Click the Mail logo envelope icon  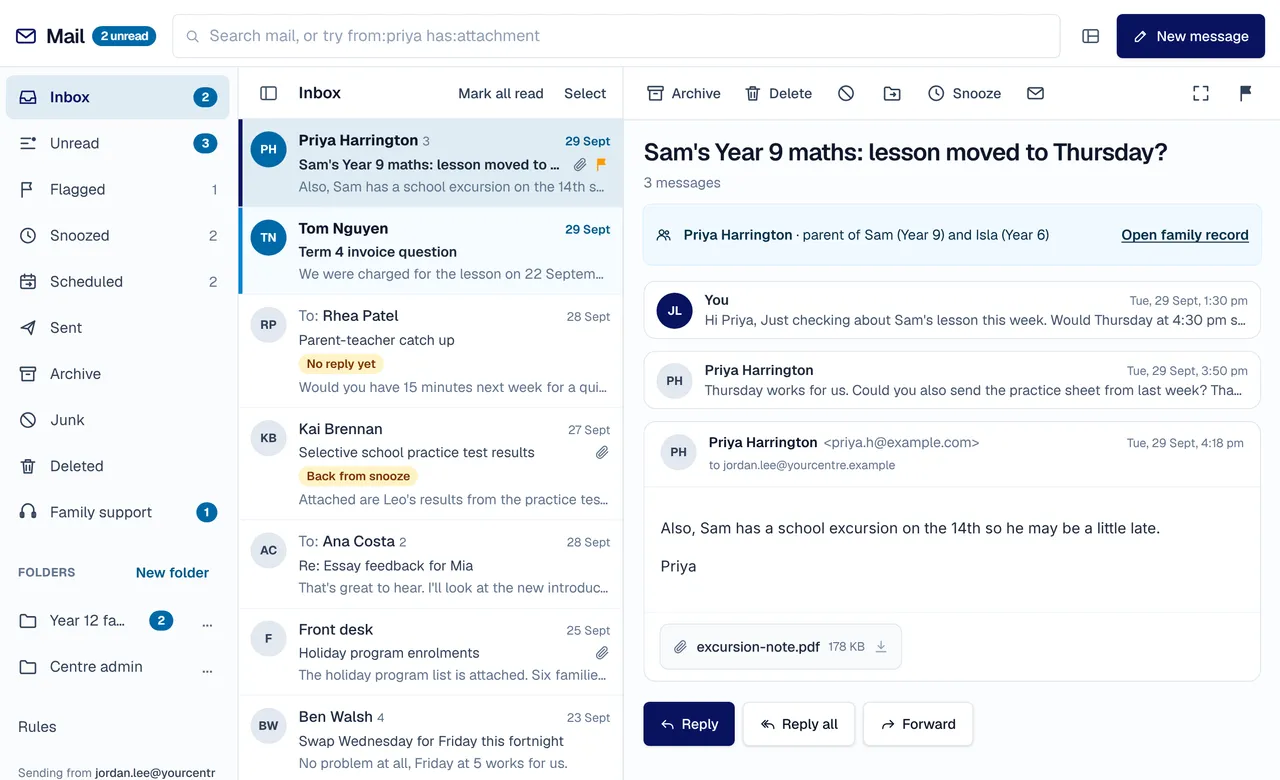(26, 36)
